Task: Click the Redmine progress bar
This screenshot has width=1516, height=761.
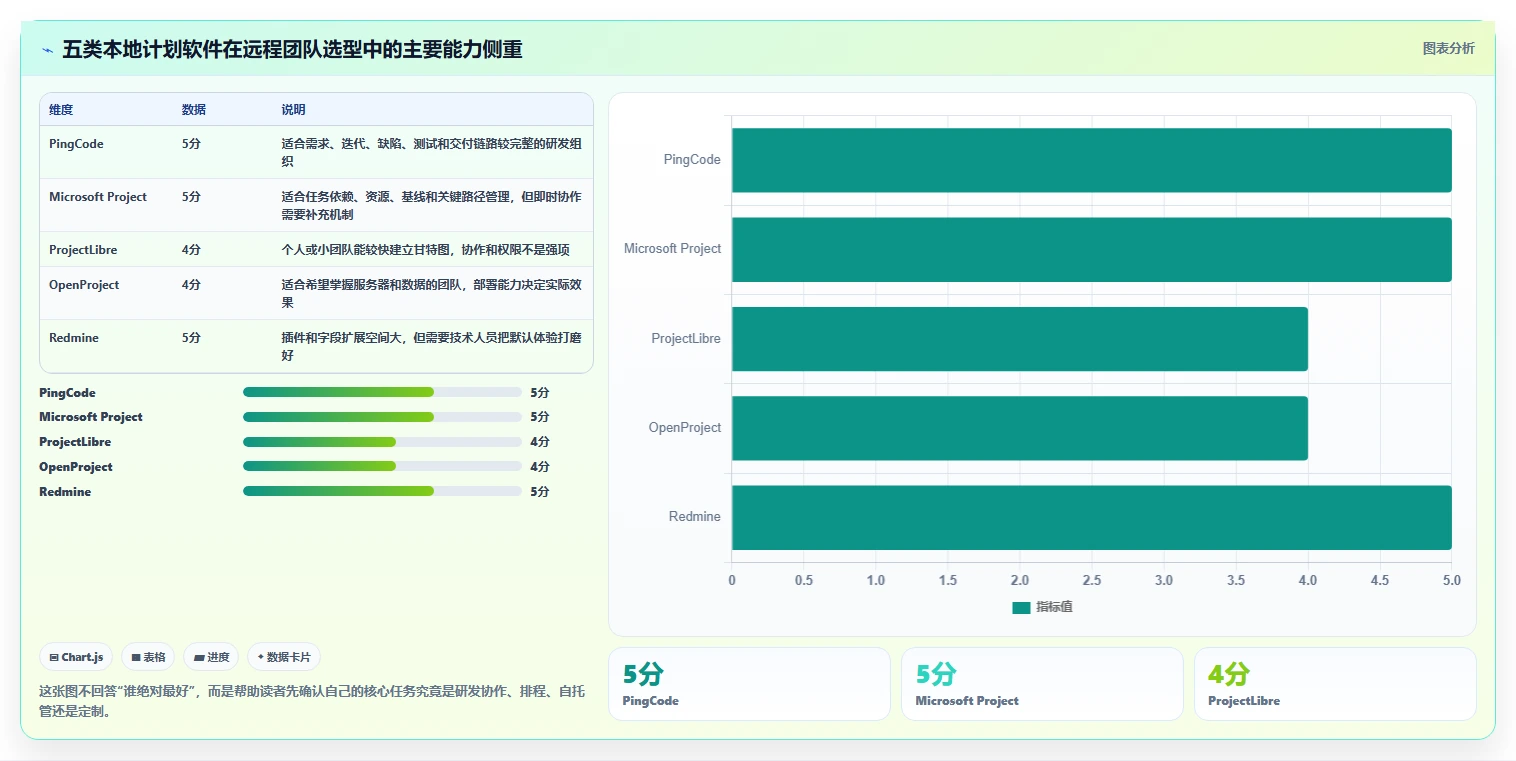Action: pyautogui.click(x=382, y=491)
